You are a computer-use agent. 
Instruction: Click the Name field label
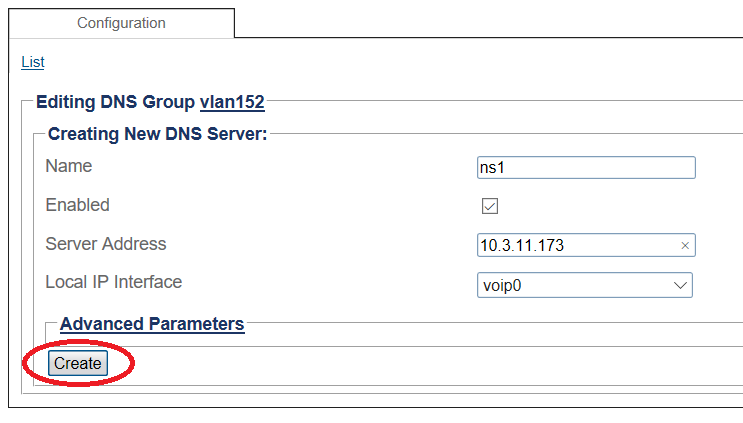(69, 166)
